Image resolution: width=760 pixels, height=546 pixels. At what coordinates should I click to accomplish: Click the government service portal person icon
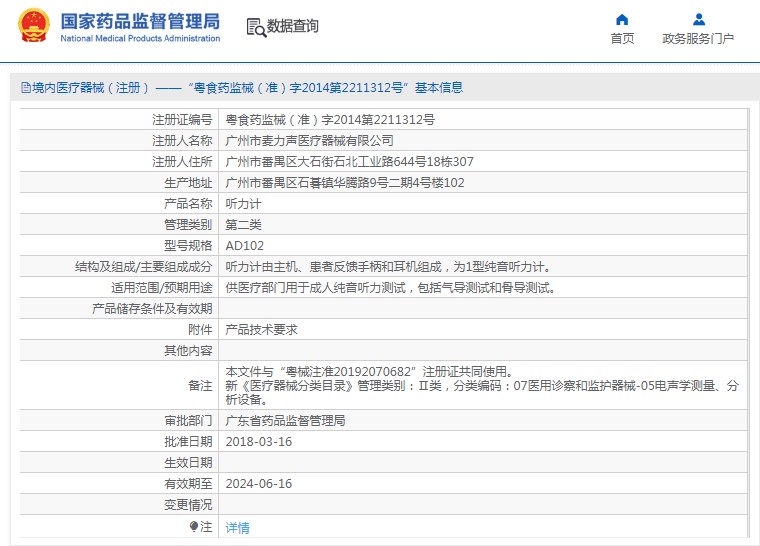click(698, 19)
